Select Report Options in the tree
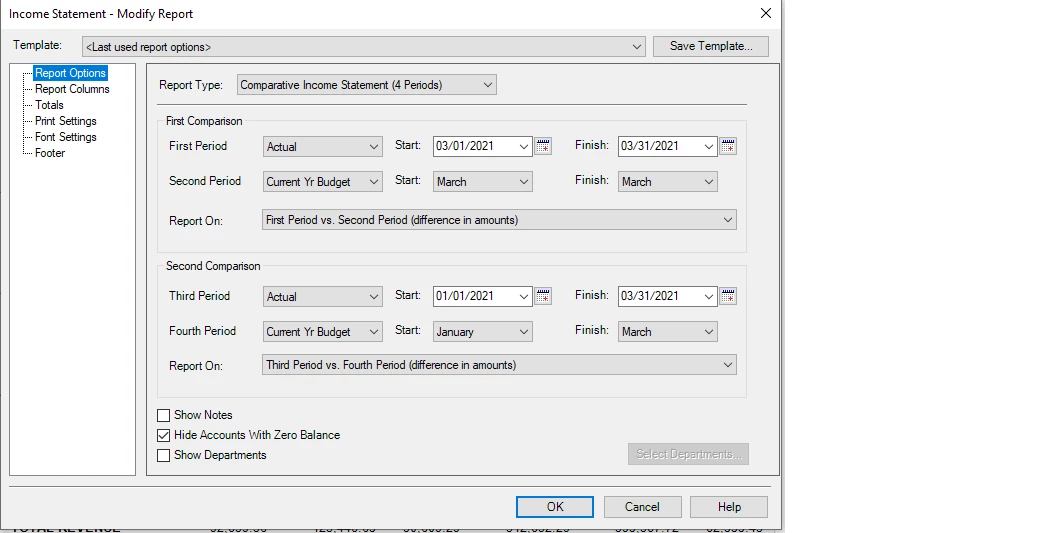 tap(71, 73)
